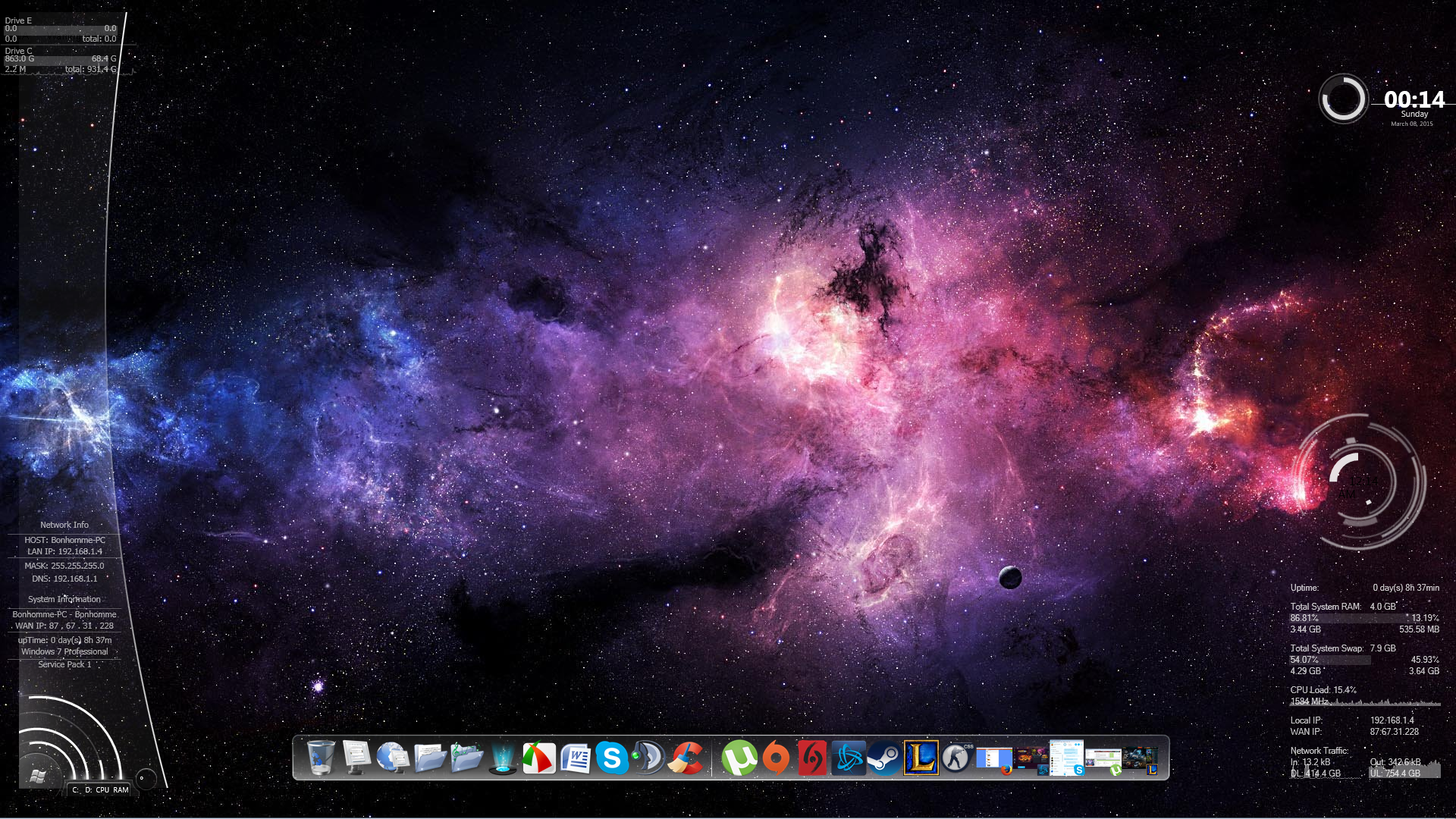Launch League of Legends from the dock
The width and height of the screenshot is (1456, 819).
pos(921,758)
